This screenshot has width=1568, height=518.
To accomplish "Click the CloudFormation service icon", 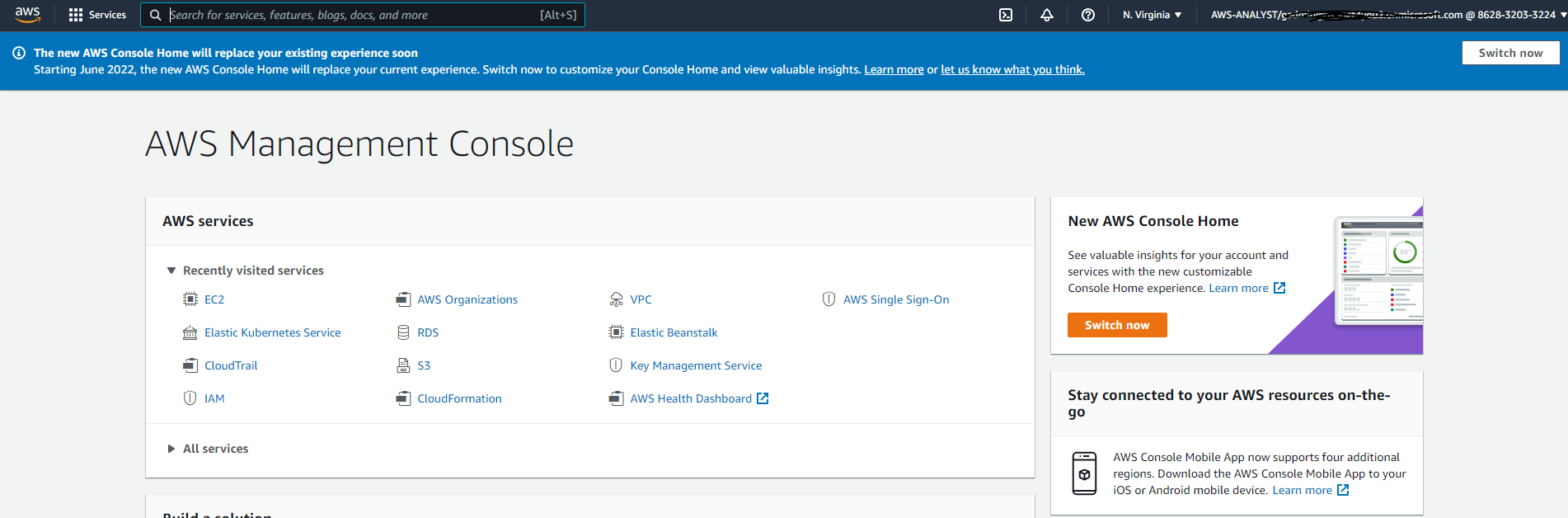I will pyautogui.click(x=403, y=398).
